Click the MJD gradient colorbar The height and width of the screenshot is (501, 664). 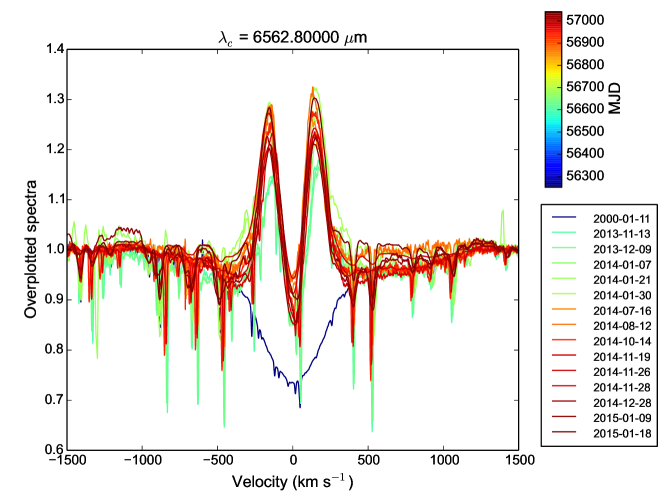[553, 99]
